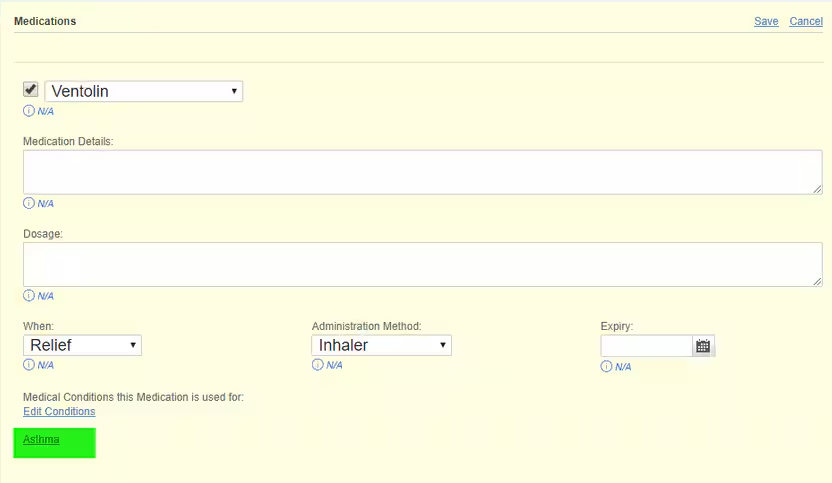
Task: Click the info icon under Expiry field
Action: [606, 366]
